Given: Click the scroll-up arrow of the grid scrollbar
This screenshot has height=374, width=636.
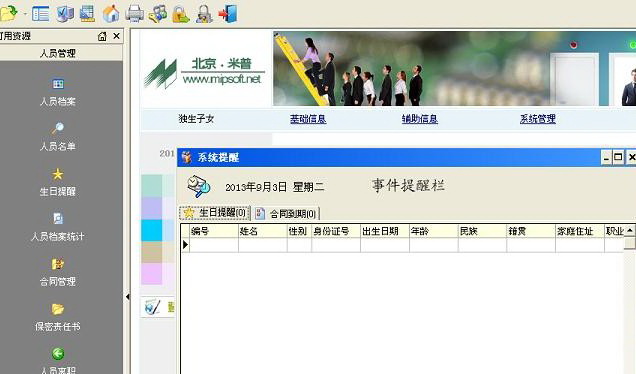Looking at the screenshot, I should (630, 230).
